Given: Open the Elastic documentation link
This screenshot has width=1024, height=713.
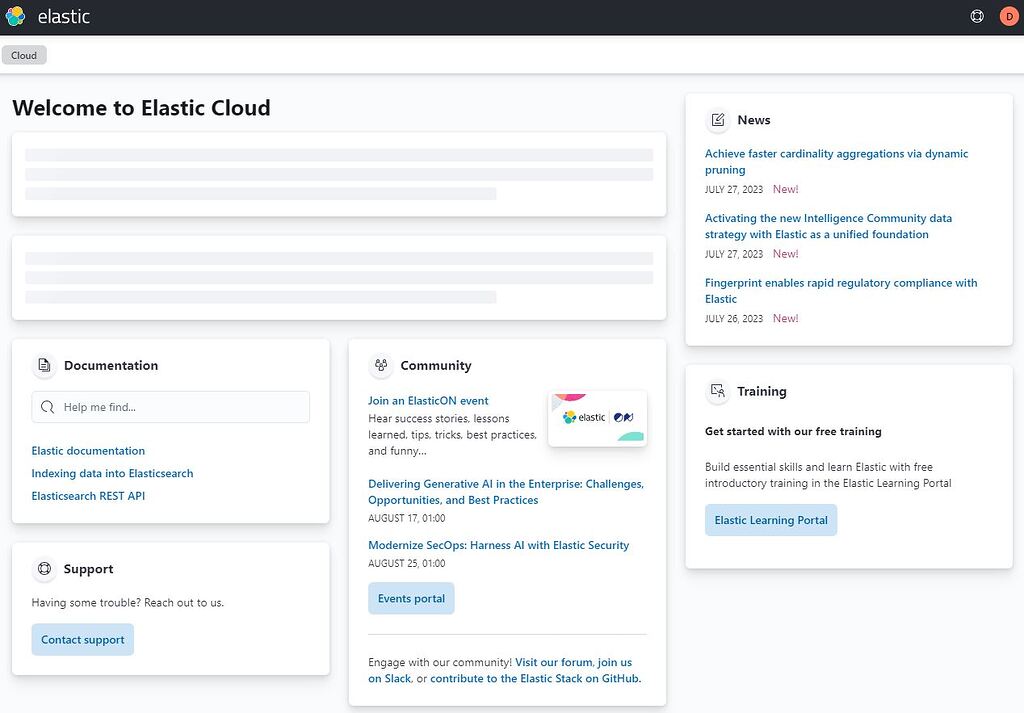Looking at the screenshot, I should (x=87, y=450).
